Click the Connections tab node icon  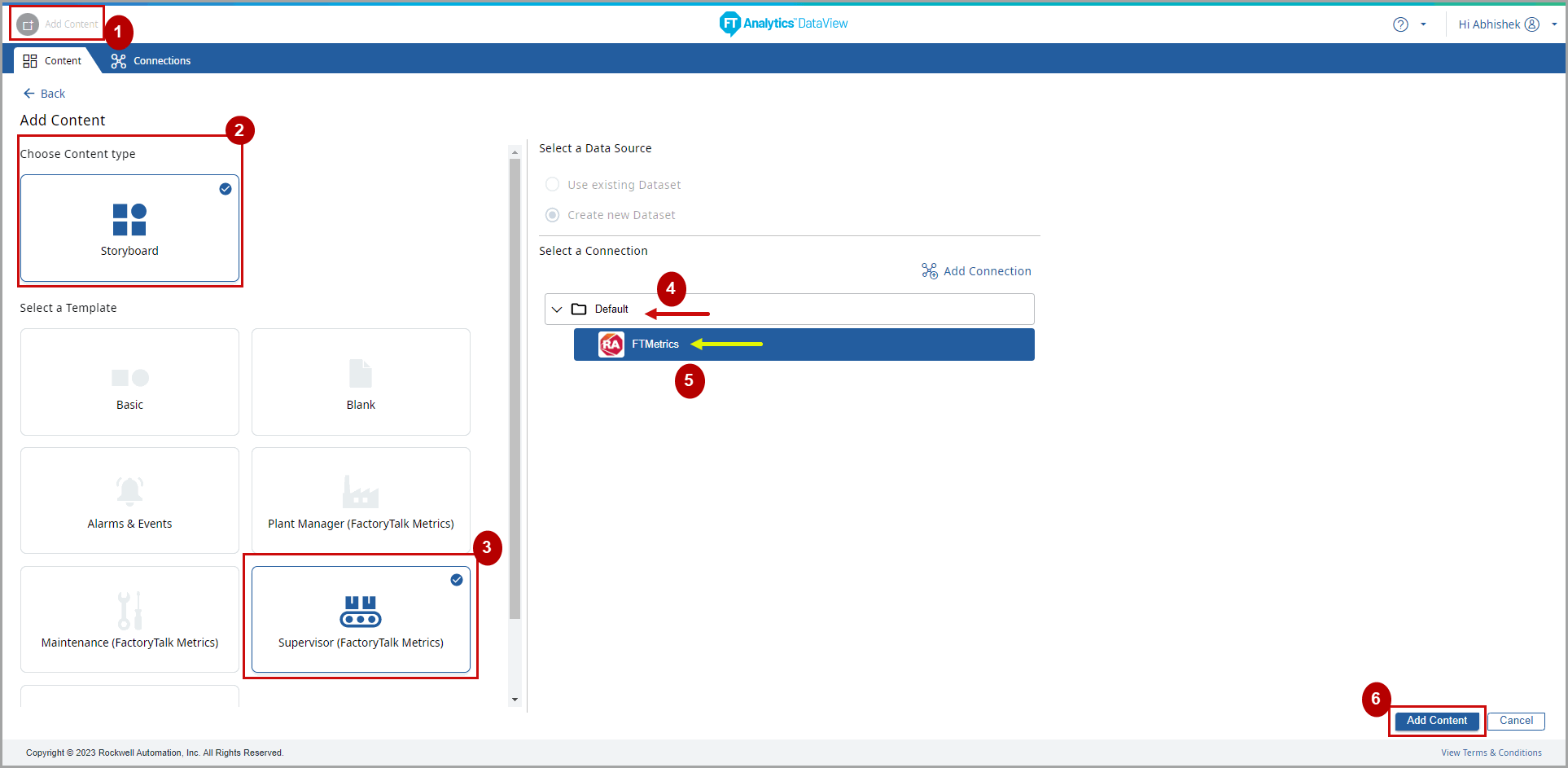tap(119, 61)
